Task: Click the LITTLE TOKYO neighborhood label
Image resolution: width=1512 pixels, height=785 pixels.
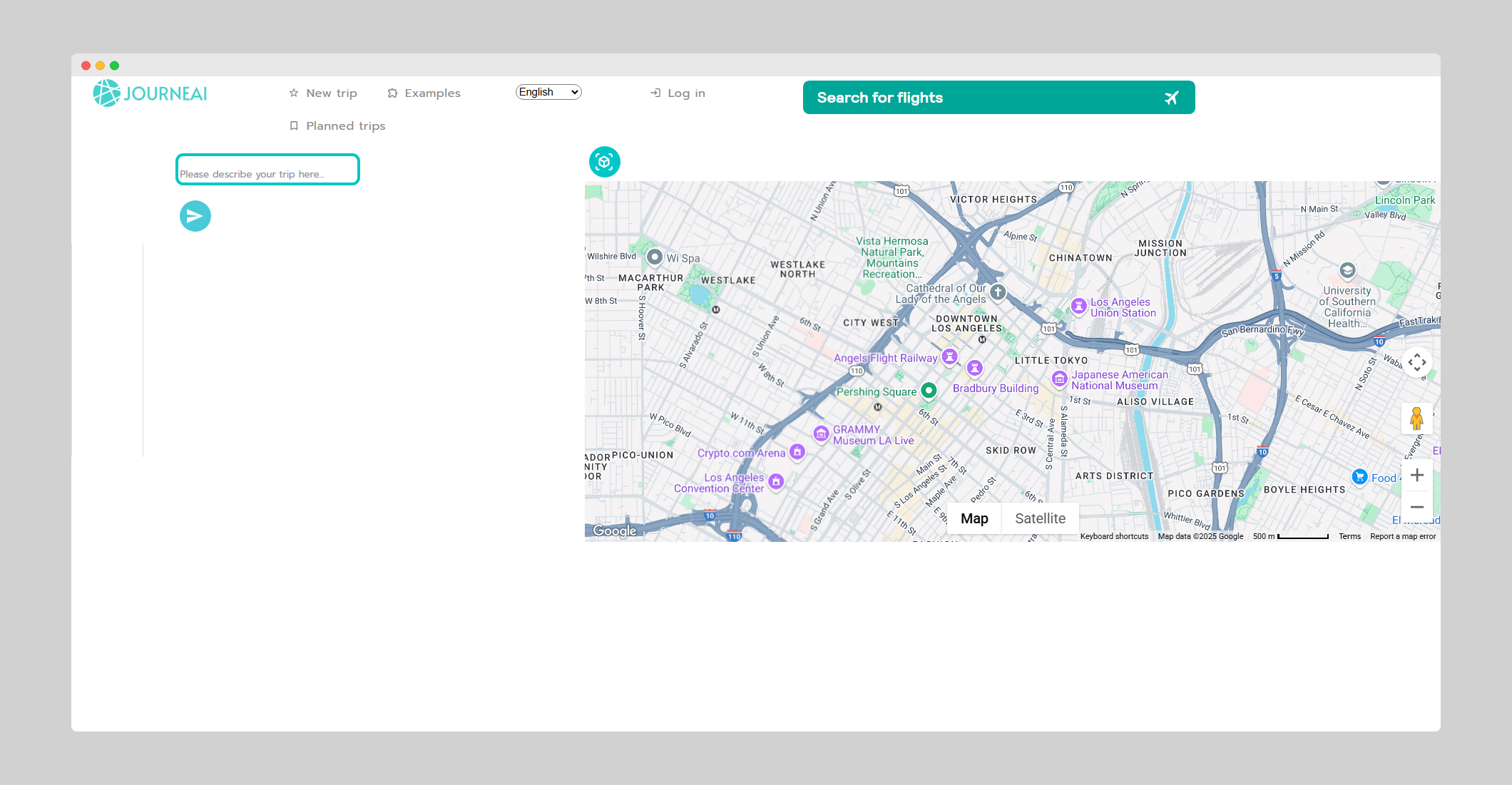Action: pos(1051,361)
